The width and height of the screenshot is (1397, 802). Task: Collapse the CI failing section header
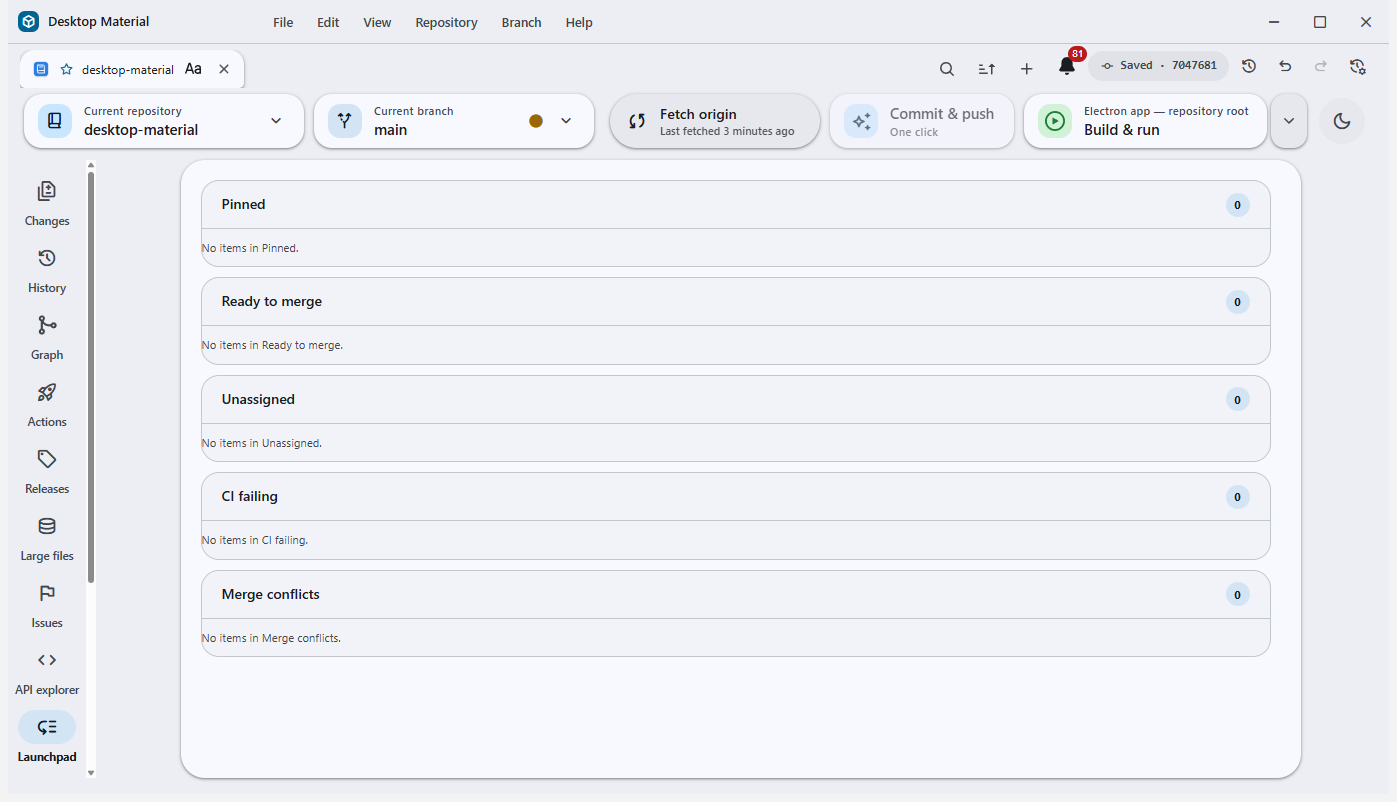point(736,497)
